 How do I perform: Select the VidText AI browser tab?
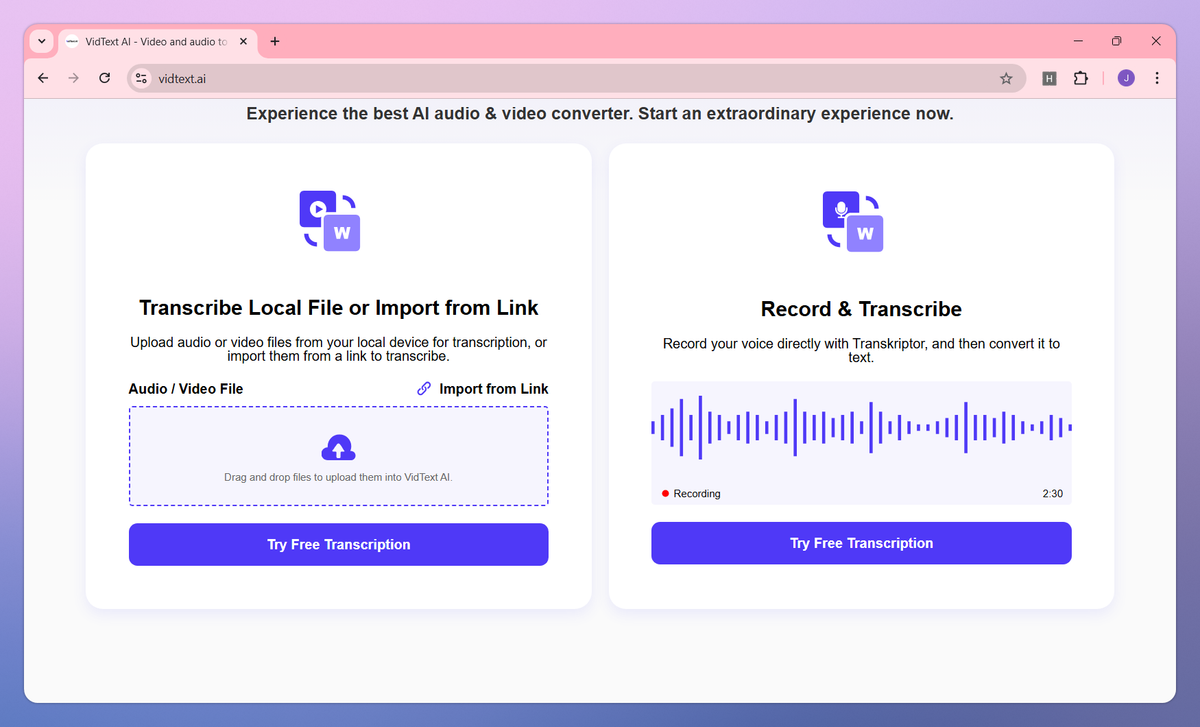[158, 41]
